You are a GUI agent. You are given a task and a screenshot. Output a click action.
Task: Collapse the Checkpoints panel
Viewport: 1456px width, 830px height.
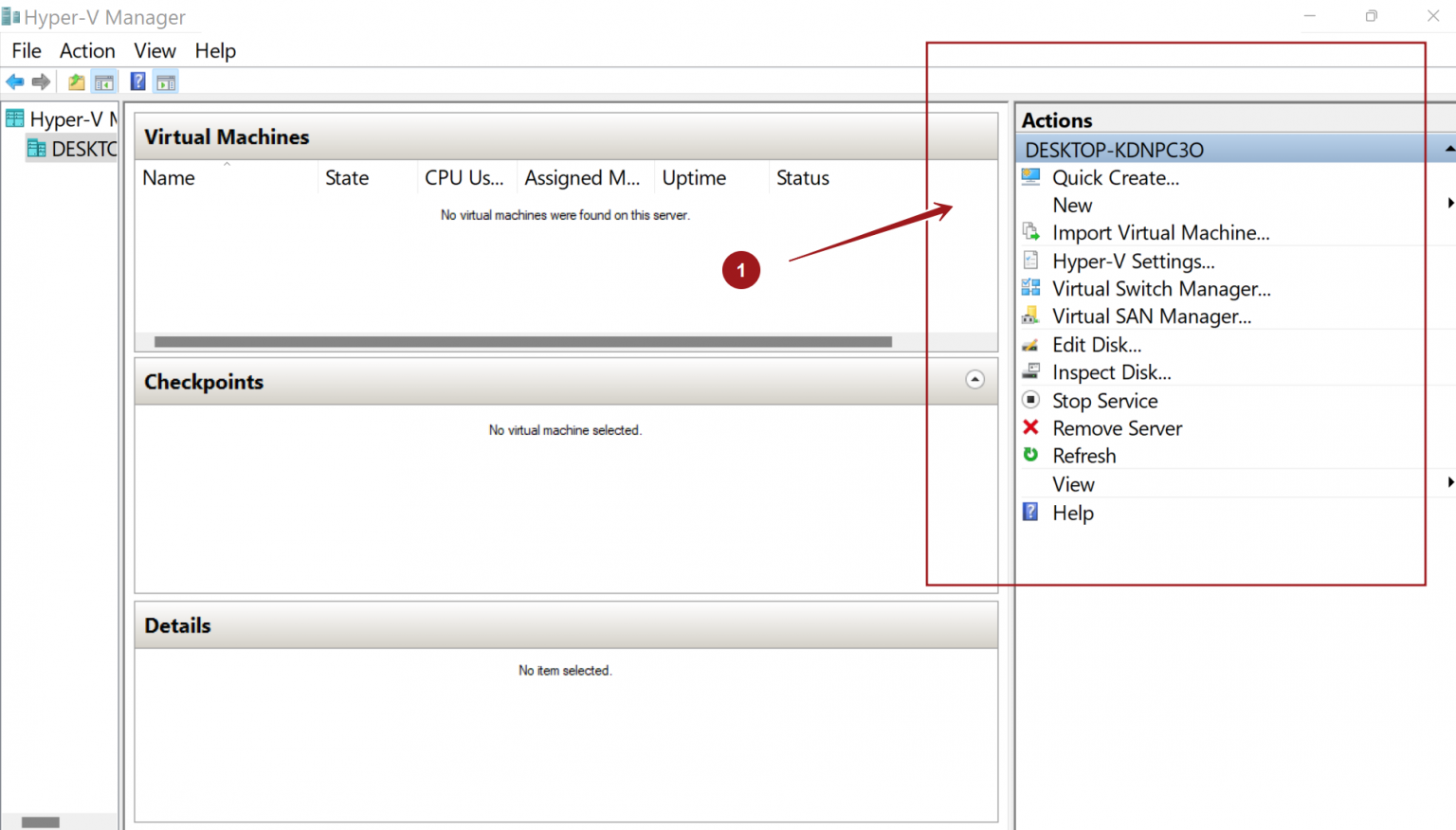point(974,379)
